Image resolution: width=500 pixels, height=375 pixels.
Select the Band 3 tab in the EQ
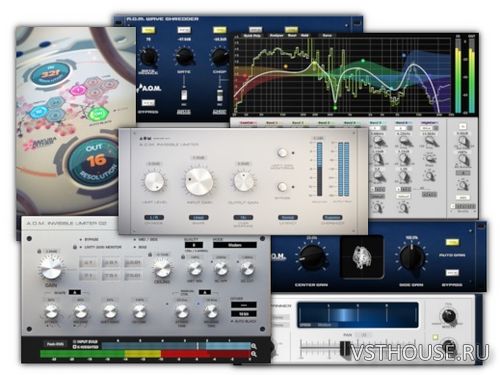(x=324, y=123)
